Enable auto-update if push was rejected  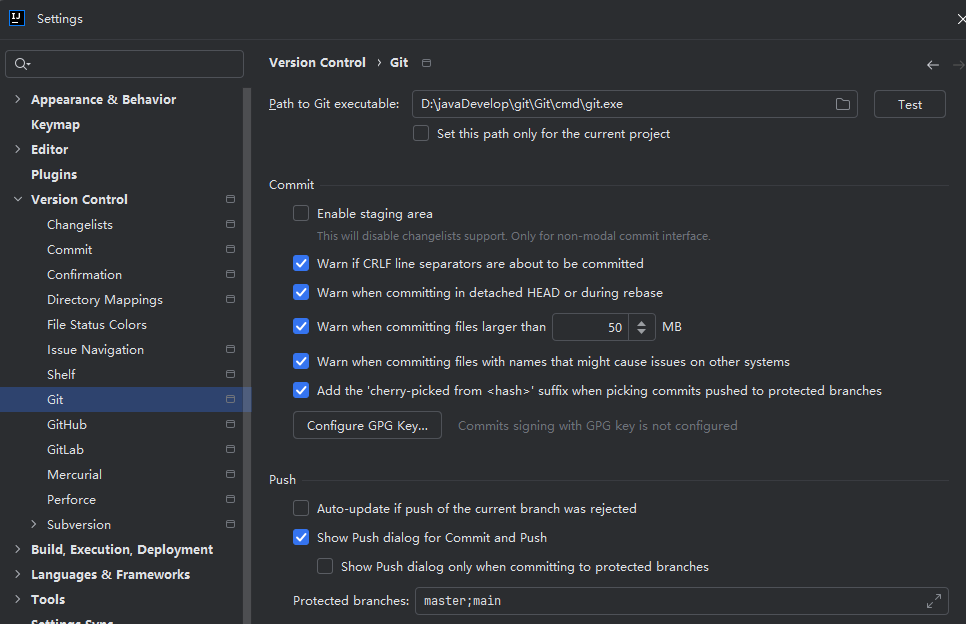point(301,508)
